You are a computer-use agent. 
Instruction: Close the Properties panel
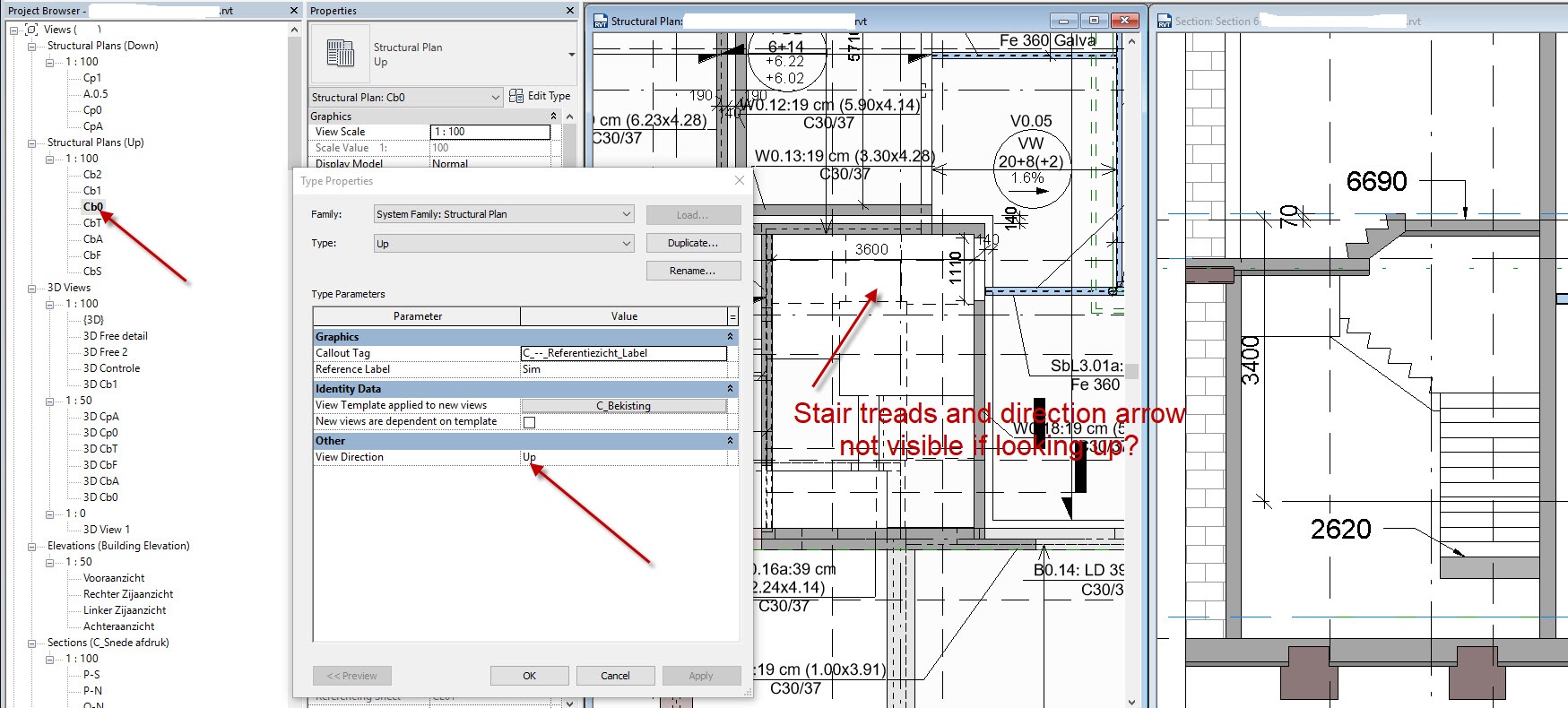570,11
